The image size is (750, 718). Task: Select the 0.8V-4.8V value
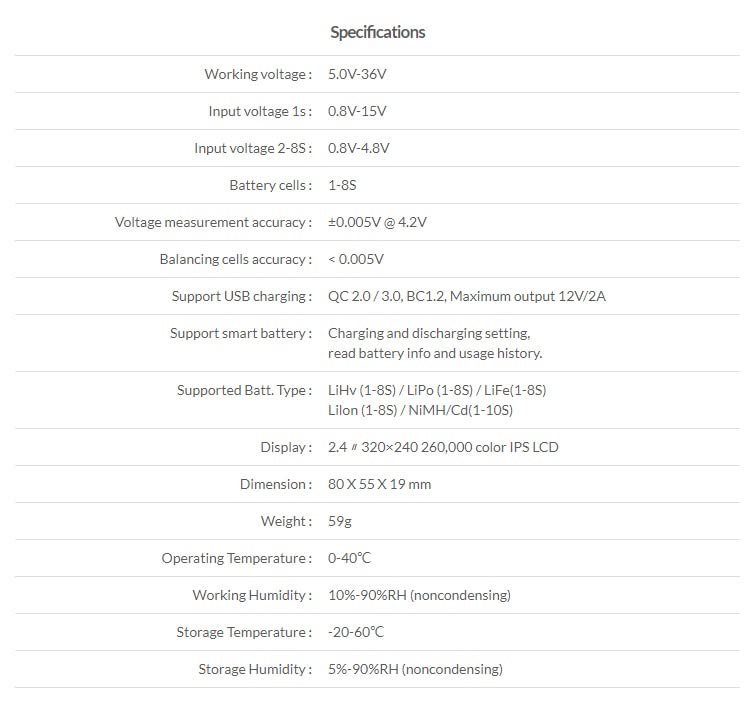coord(358,148)
